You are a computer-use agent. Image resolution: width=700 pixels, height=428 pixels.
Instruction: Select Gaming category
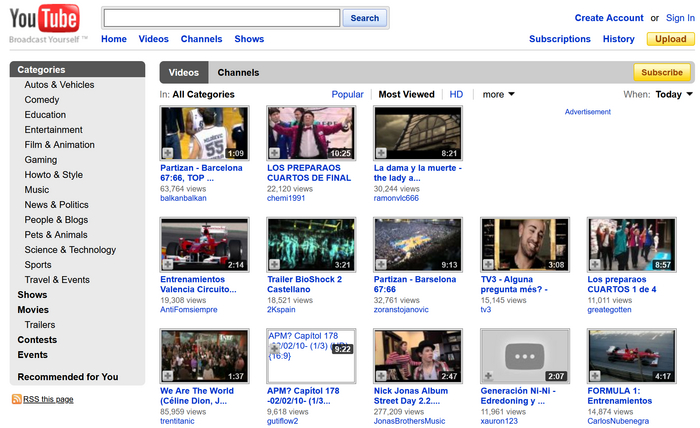tap(41, 160)
